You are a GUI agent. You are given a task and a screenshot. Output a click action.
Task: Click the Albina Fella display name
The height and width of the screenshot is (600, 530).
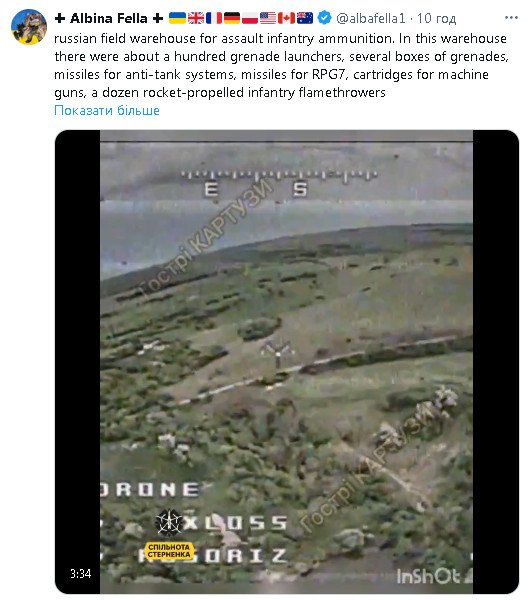(x=109, y=18)
